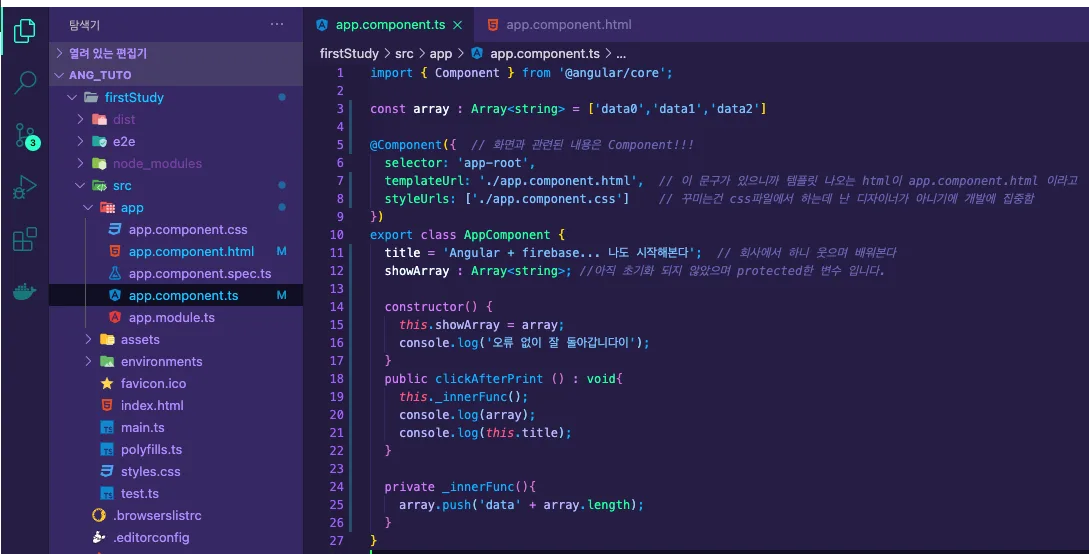
Task: Close the app.component.ts editor tab
Action: pos(458,25)
